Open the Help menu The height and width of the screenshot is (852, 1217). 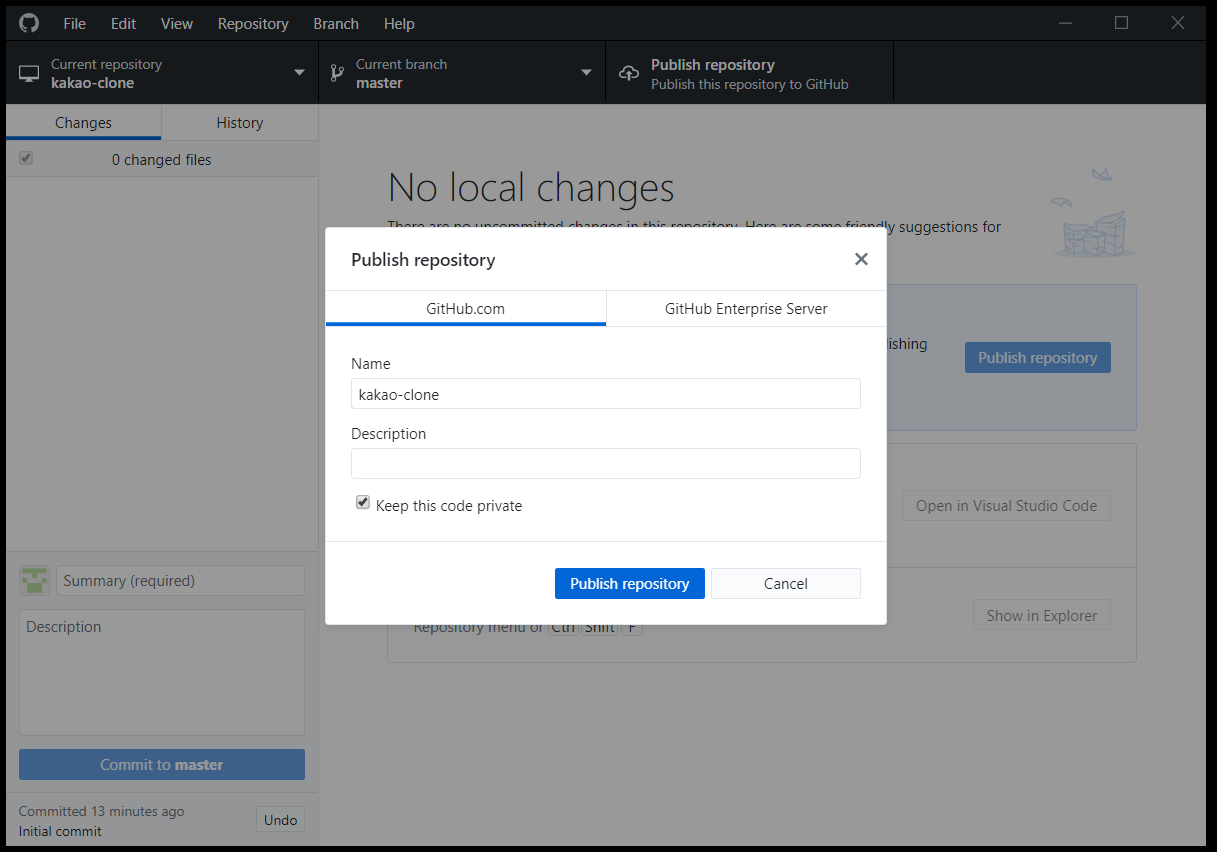399,23
